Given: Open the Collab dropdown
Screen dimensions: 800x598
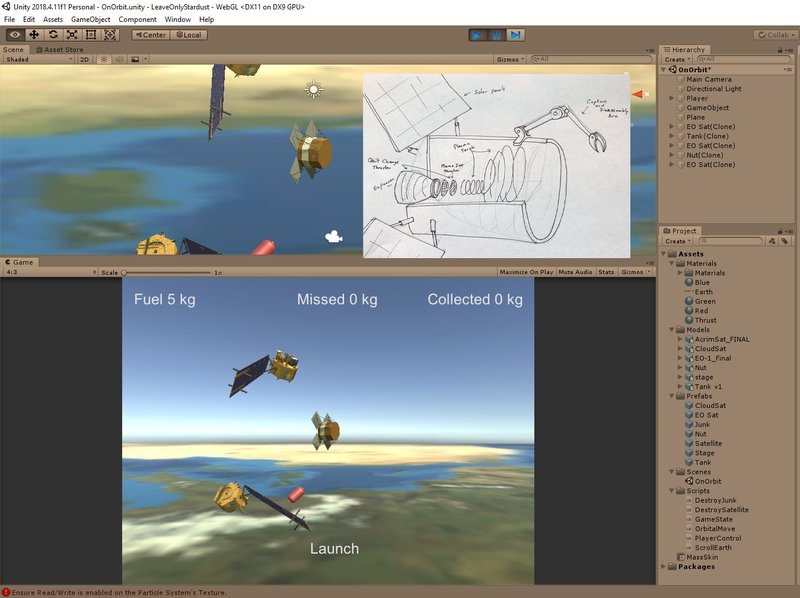Looking at the screenshot, I should point(775,34).
